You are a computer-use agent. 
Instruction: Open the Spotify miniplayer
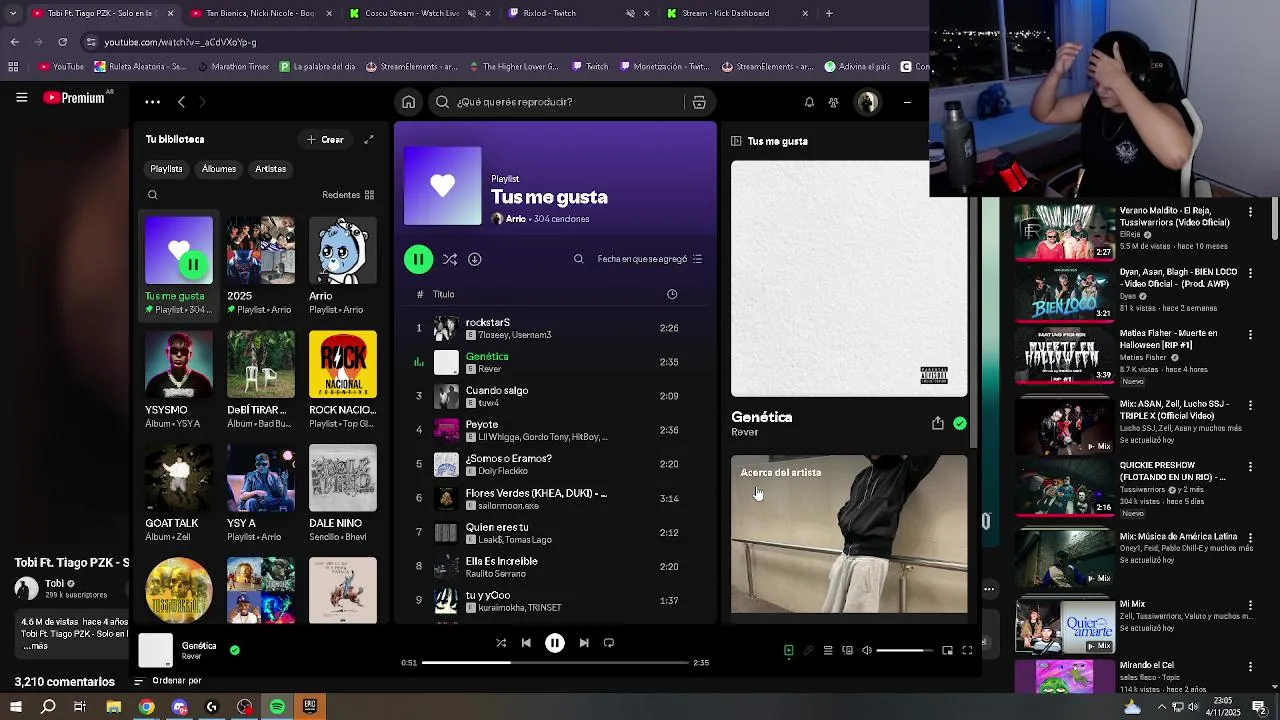coord(947,651)
